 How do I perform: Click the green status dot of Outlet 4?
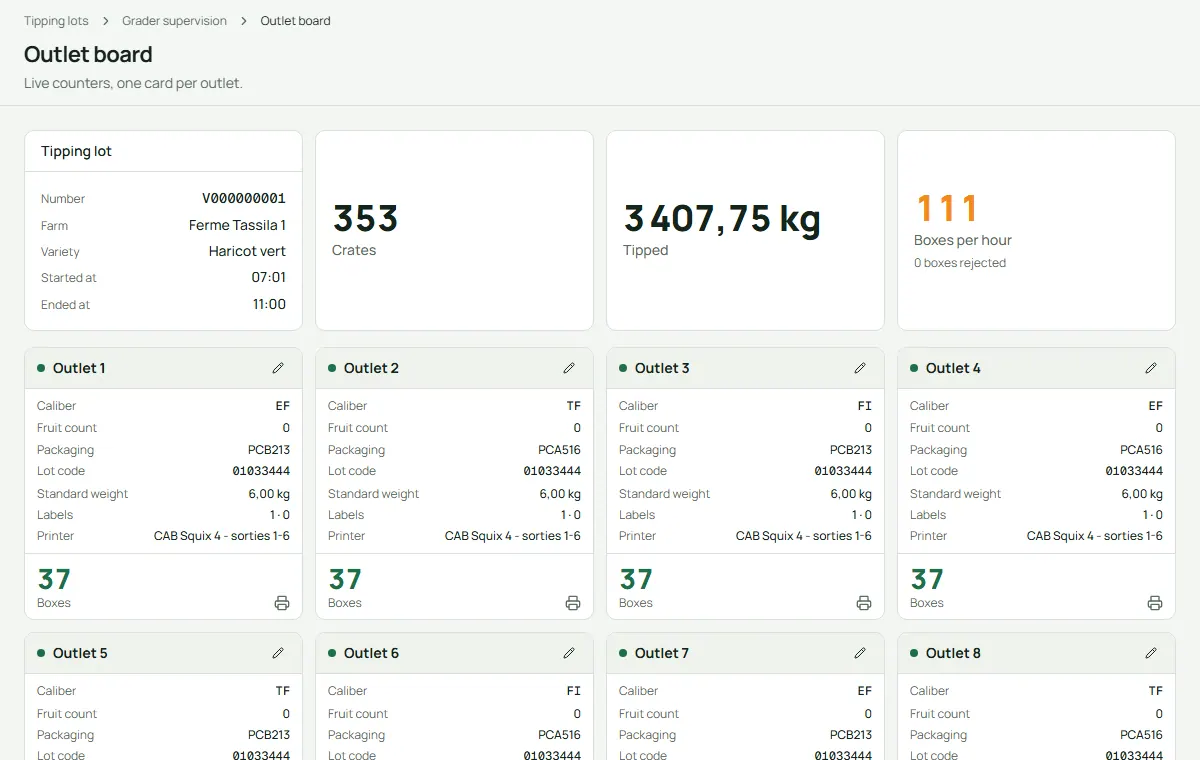914,368
